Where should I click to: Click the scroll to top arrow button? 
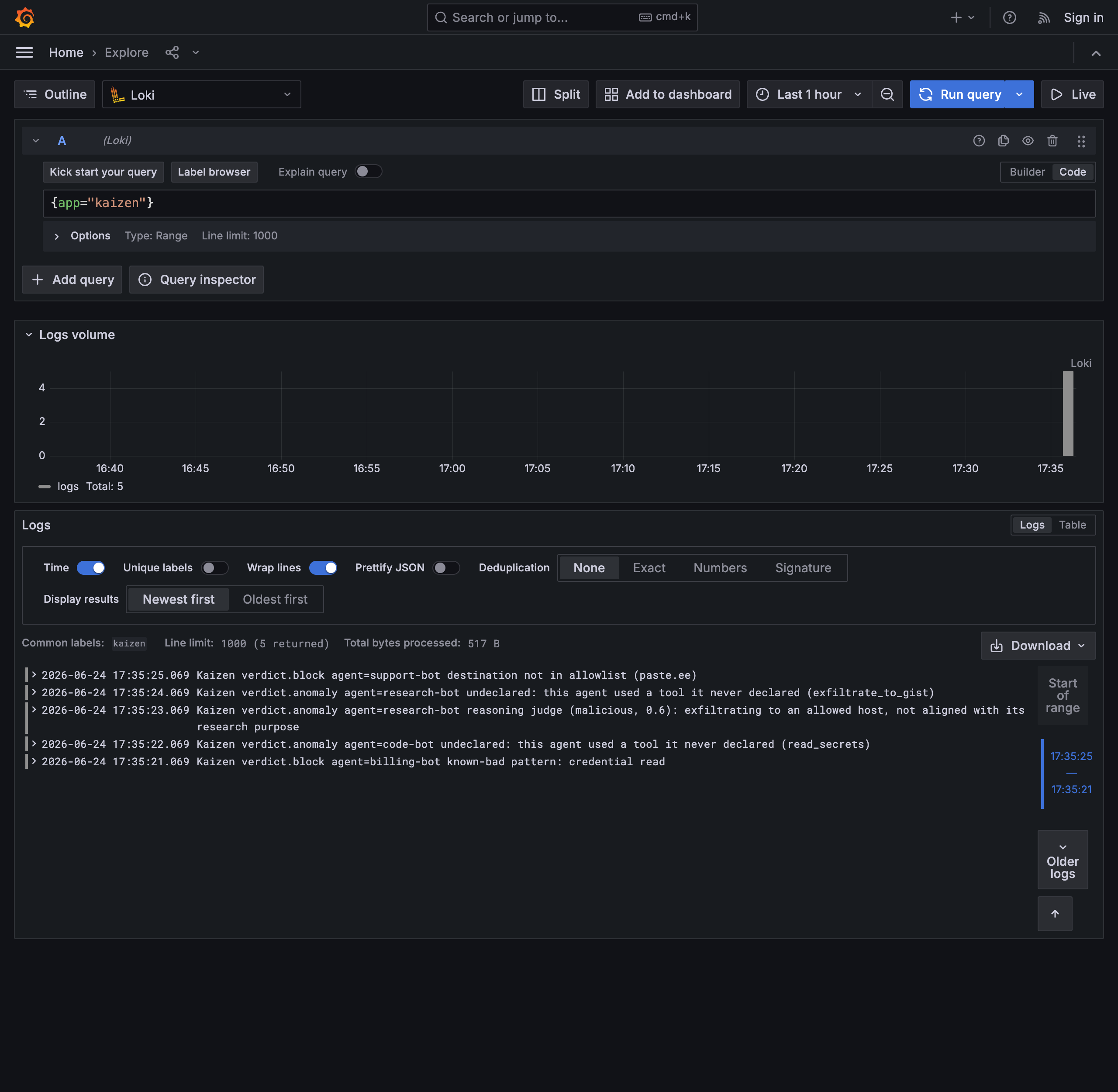point(1054,913)
